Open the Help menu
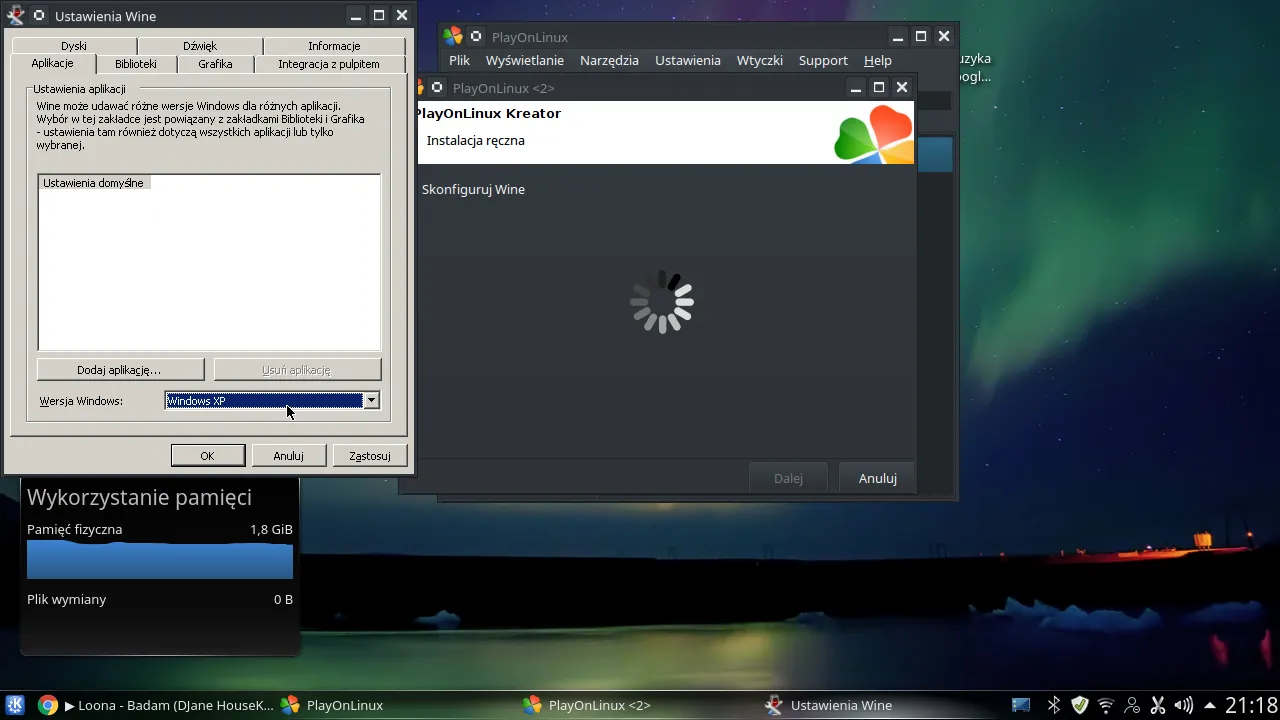The image size is (1280, 720). click(x=878, y=60)
